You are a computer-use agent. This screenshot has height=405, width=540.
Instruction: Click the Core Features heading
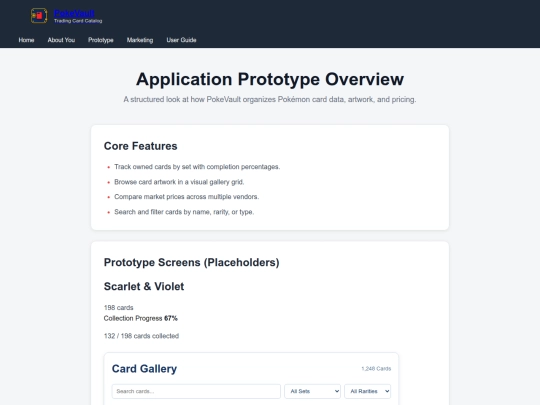click(141, 146)
